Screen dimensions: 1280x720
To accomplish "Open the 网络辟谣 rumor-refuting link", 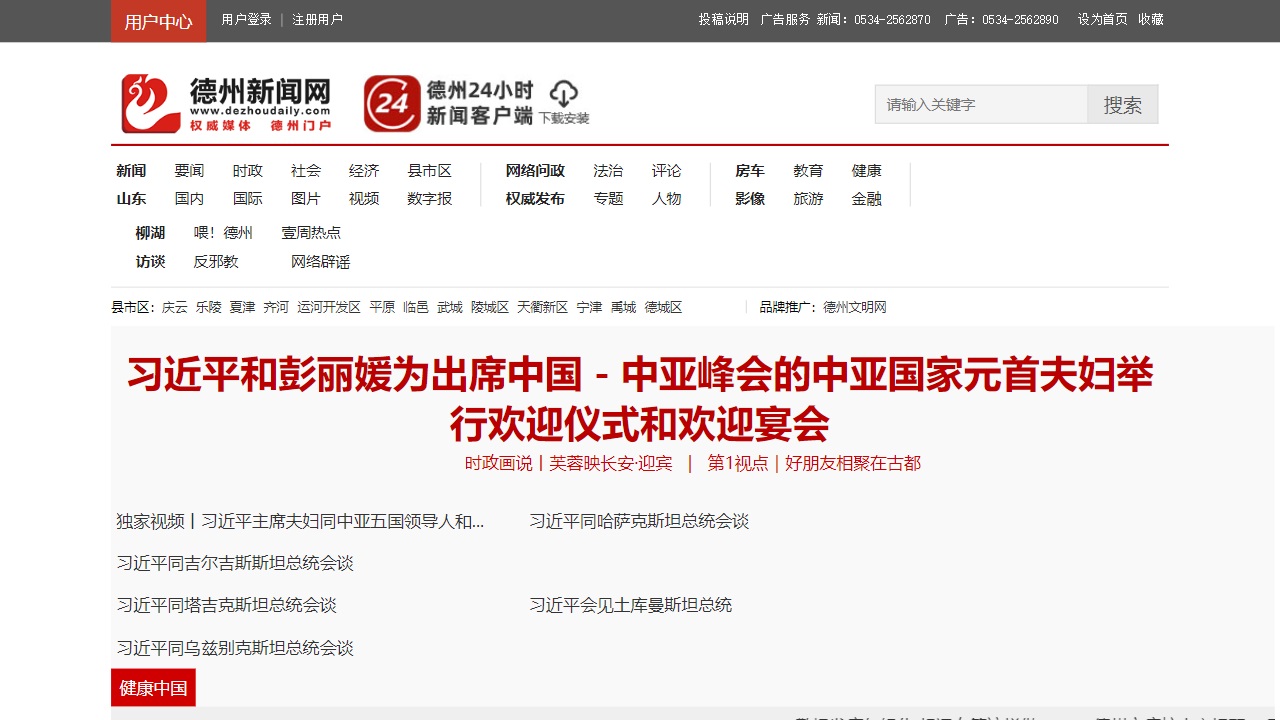I will pyautogui.click(x=320, y=262).
